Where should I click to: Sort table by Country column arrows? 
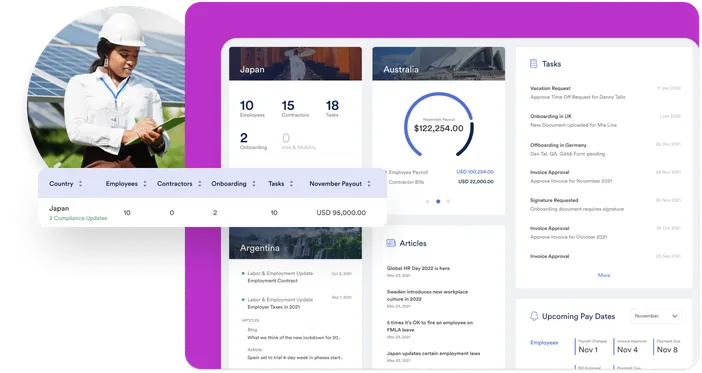pyautogui.click(x=81, y=184)
